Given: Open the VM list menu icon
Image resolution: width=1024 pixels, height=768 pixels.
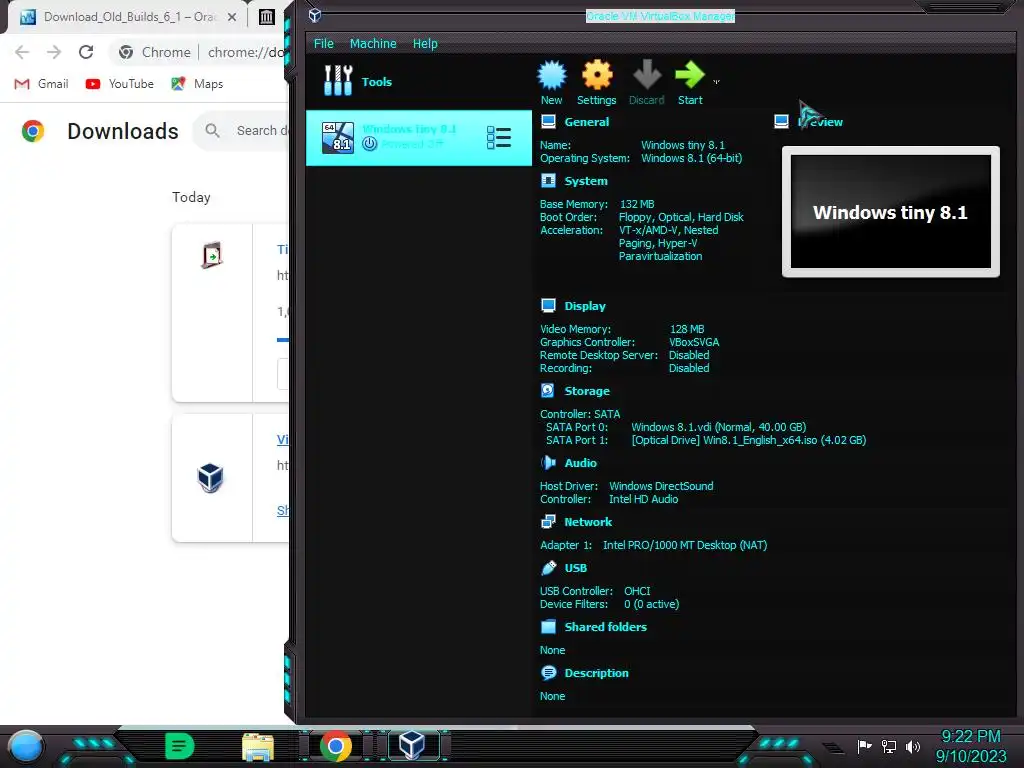Looking at the screenshot, I should tap(499, 137).
